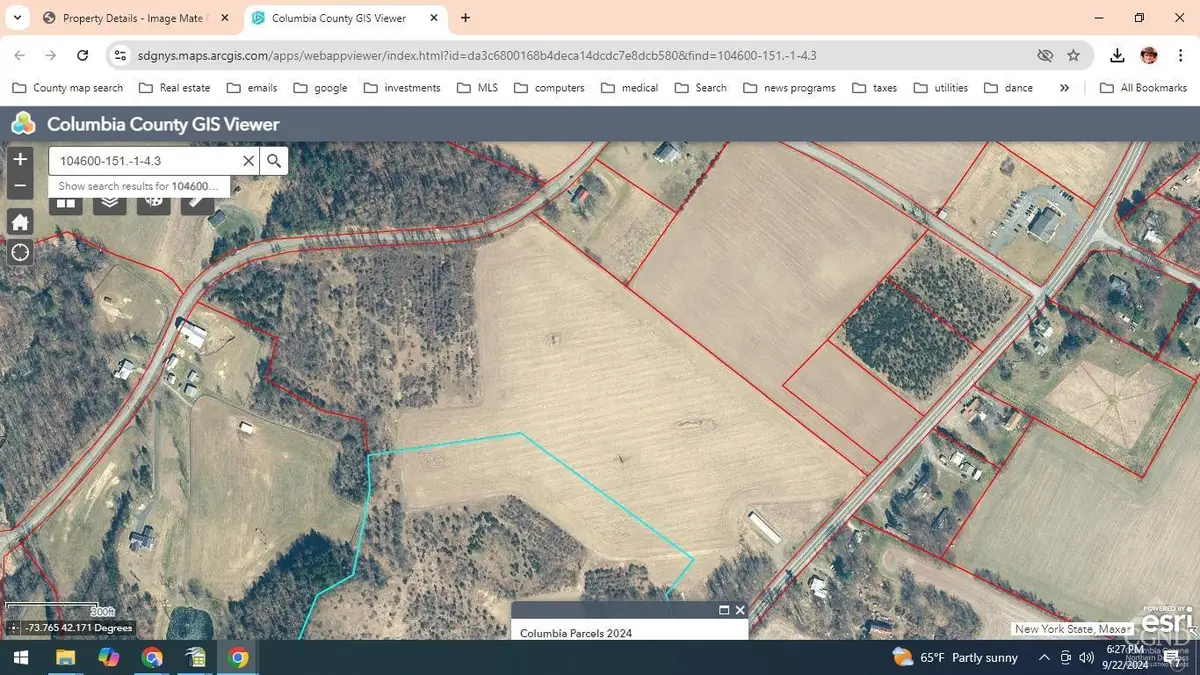Open Chrome's three-dot menu
Screen dimensions: 1200x675
(x=1182, y=55)
